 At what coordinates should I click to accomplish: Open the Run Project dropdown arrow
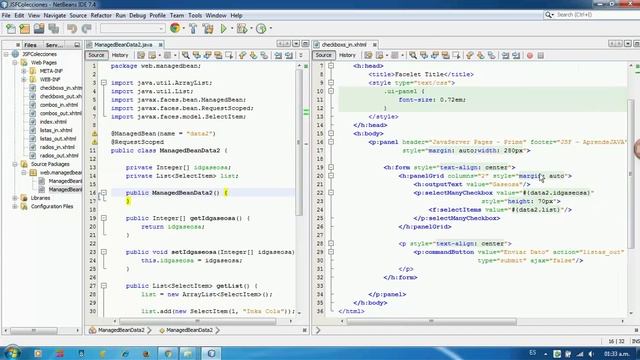(x=232, y=29)
